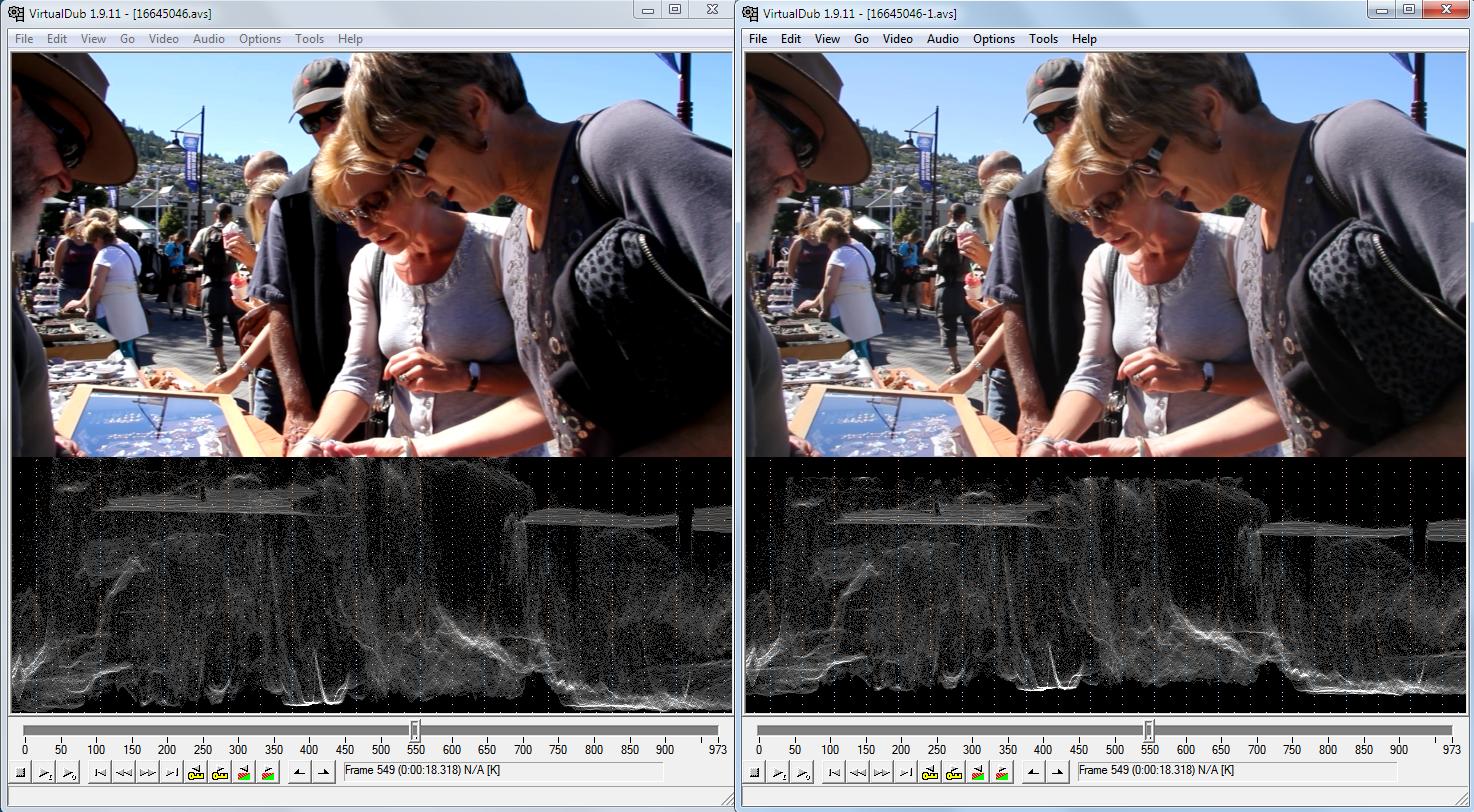Play output video in left 16645046.avs window

(x=69, y=772)
